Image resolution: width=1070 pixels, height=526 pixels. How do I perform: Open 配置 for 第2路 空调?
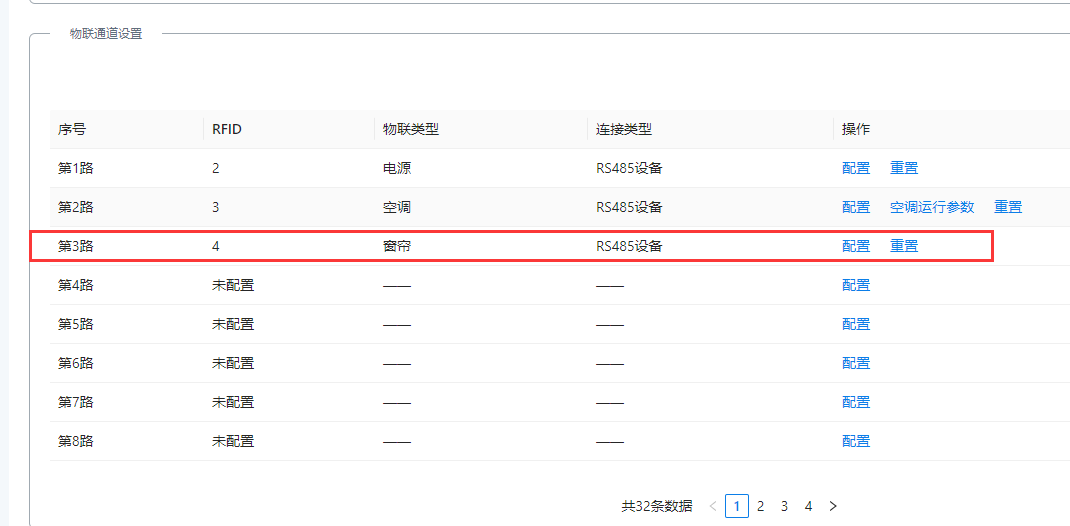pyautogui.click(x=856, y=207)
